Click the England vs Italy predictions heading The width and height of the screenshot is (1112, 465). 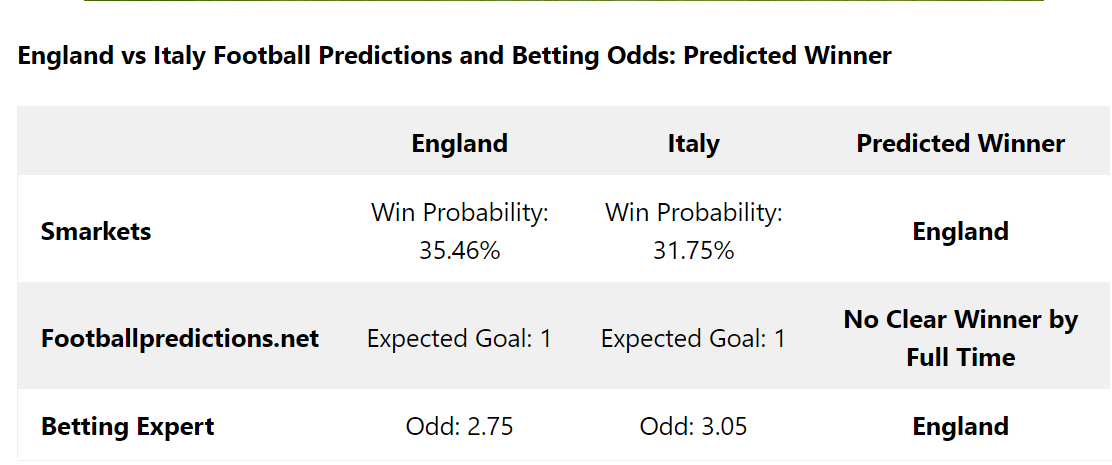pos(454,56)
